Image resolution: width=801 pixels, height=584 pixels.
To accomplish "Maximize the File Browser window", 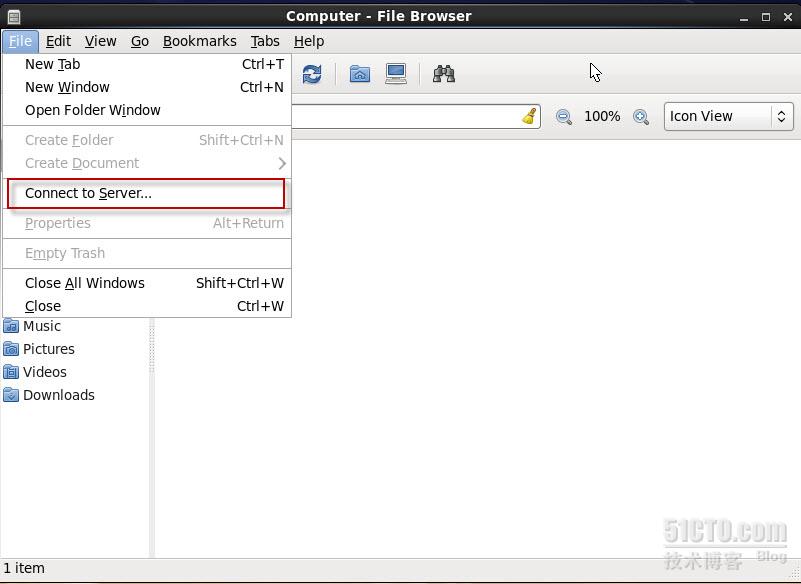I will (x=766, y=17).
